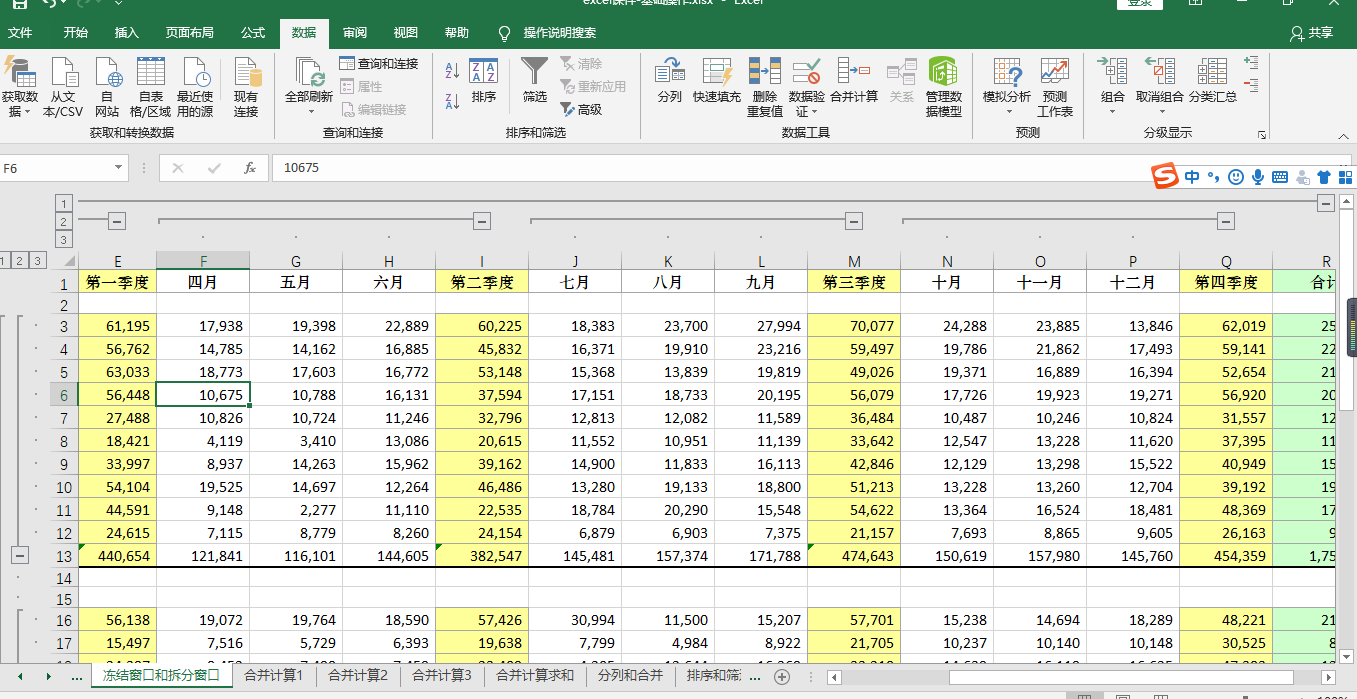Image resolution: width=1357 pixels, height=699 pixels.
Task: Switch to the 视图 (View) tab
Action: (406, 33)
